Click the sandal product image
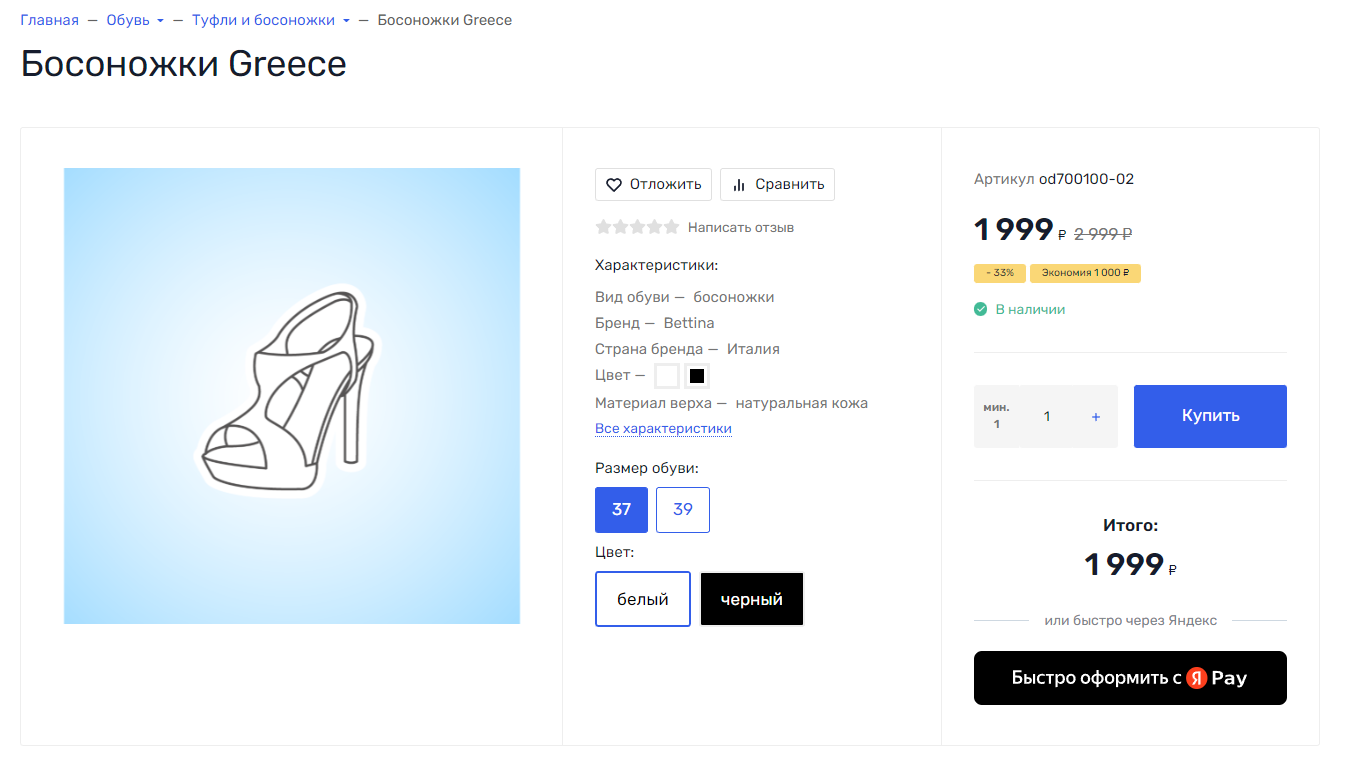1355x766 pixels. pyautogui.click(x=292, y=396)
